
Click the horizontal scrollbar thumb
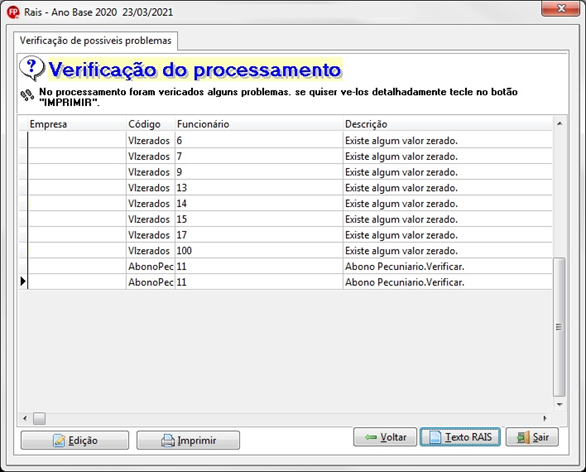point(39,418)
